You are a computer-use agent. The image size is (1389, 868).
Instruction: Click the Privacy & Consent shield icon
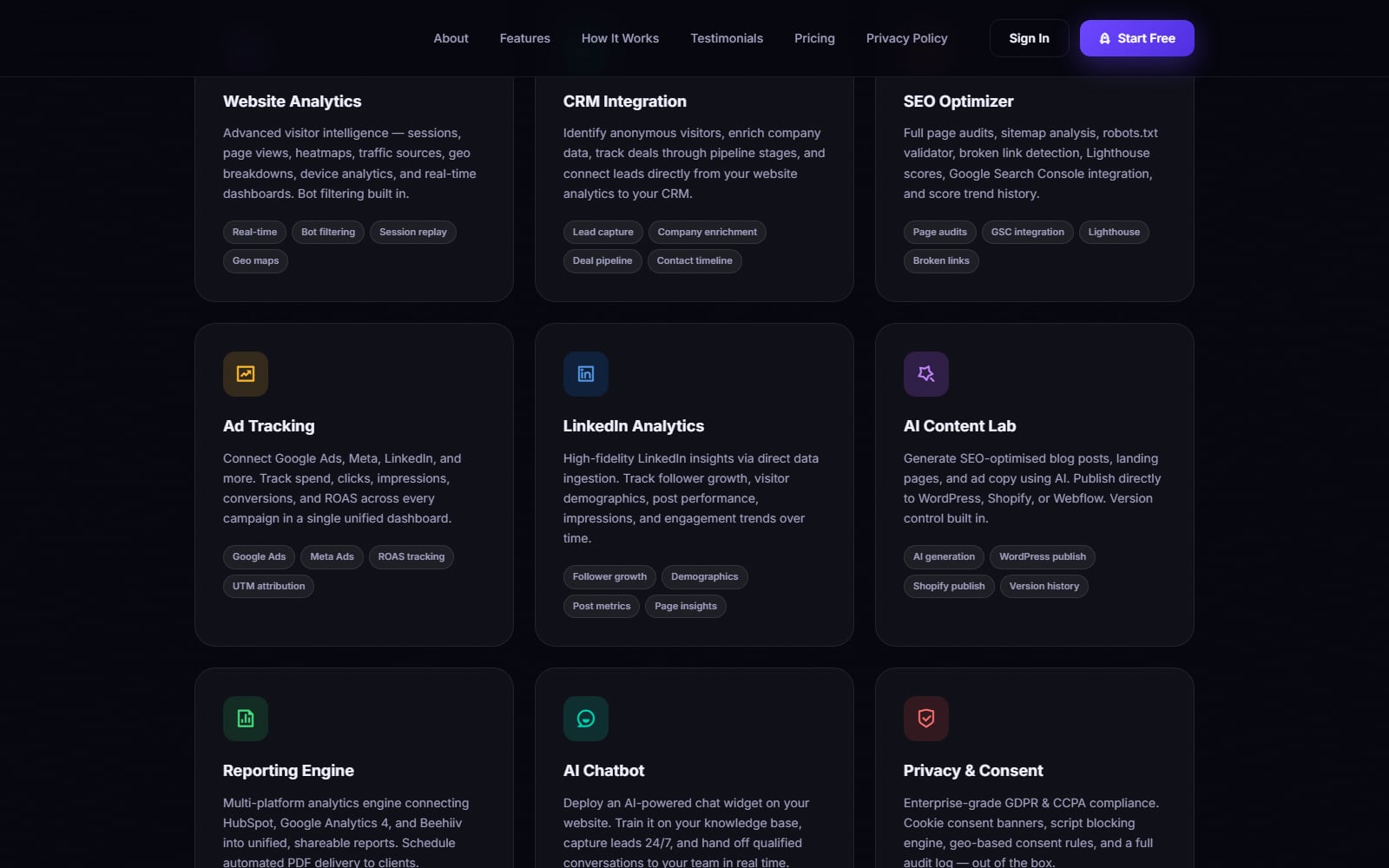tap(926, 719)
